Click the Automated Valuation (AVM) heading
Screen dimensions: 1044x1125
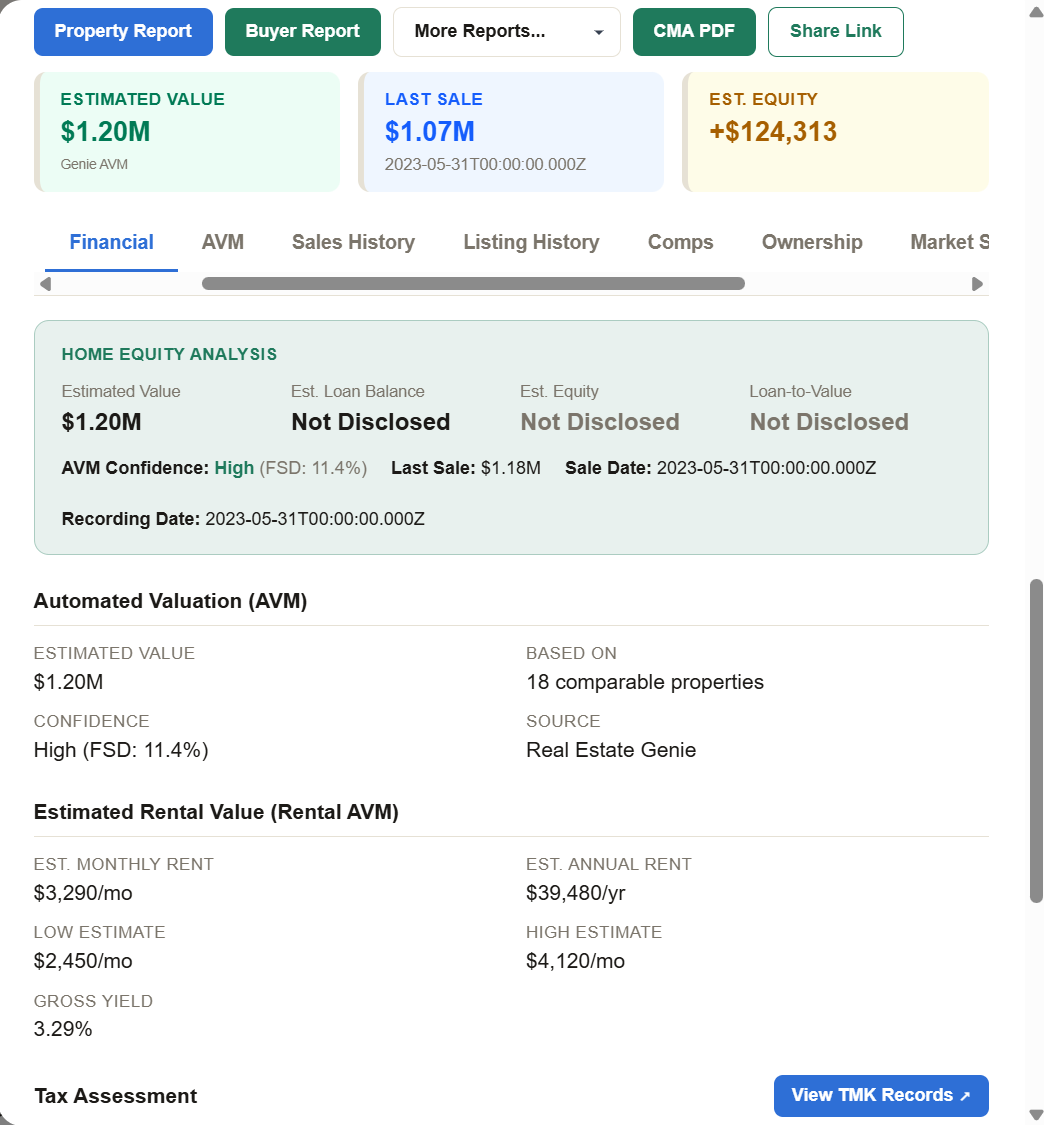click(171, 601)
